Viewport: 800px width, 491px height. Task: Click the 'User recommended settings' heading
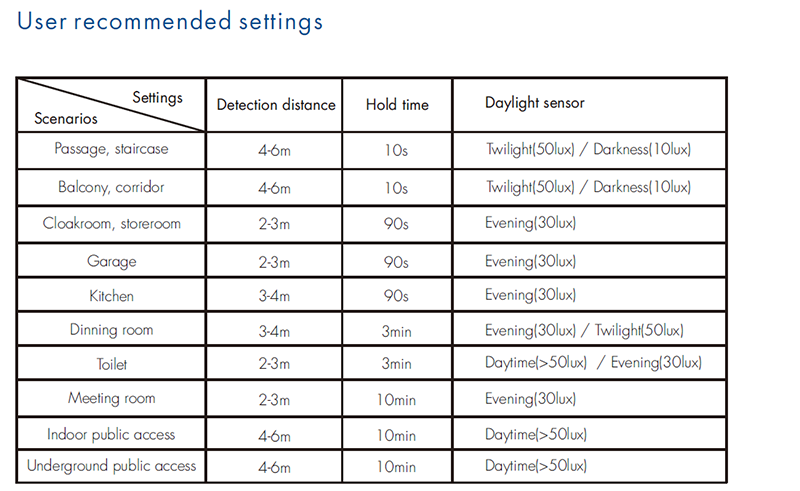click(170, 21)
